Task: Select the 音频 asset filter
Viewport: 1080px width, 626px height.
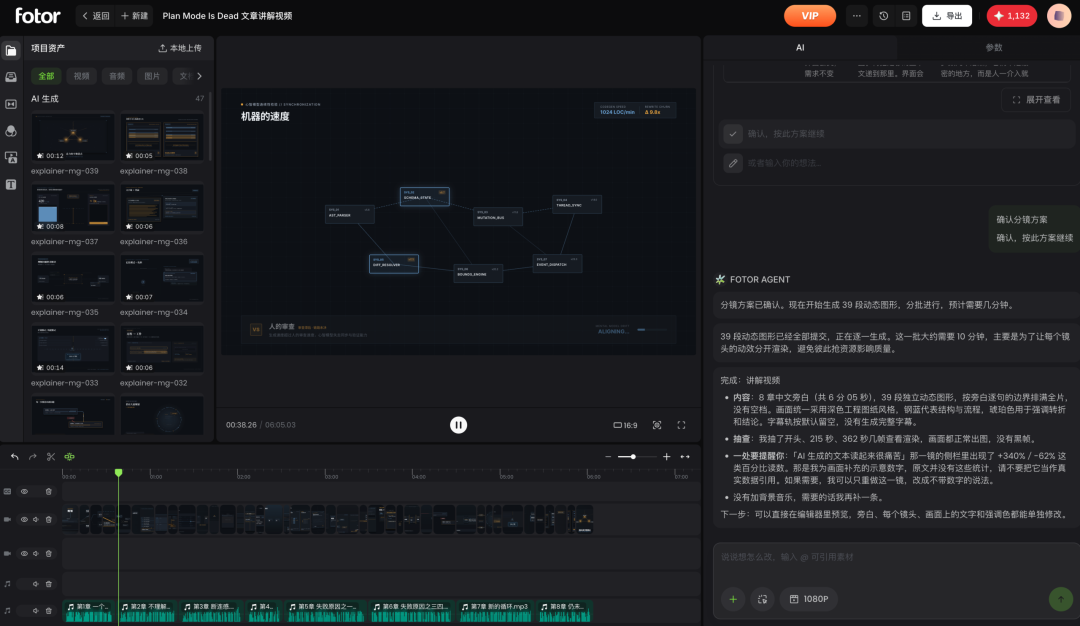Action: 117,76
